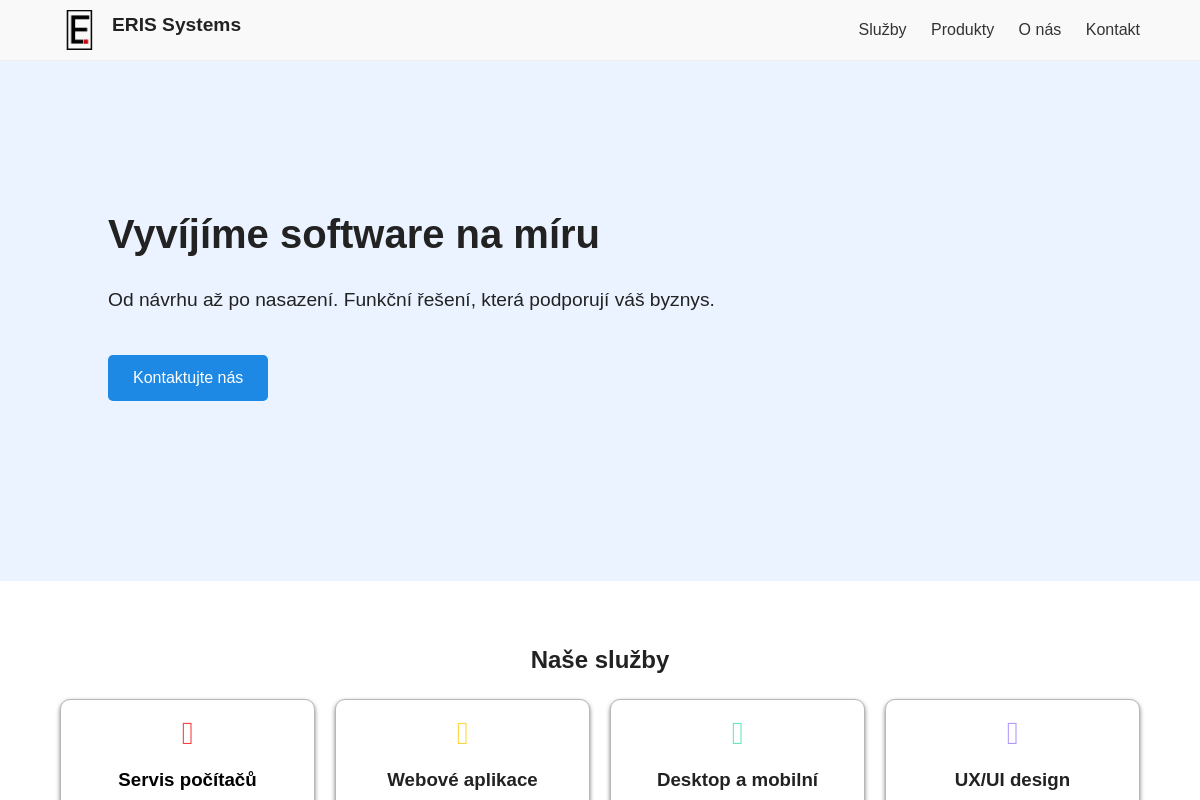Click the hero subtitle about Funkční řešení
The image size is (1200, 800).
411,300
